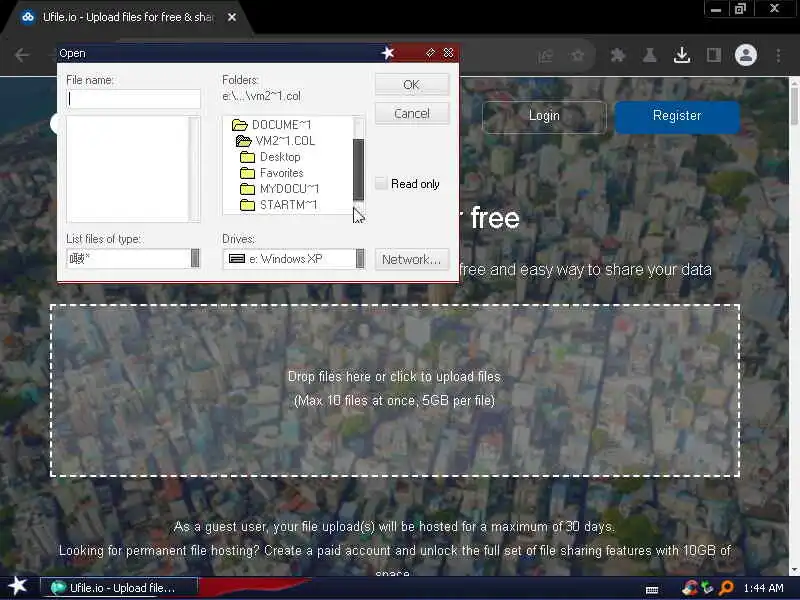Click the Register button

(677, 116)
